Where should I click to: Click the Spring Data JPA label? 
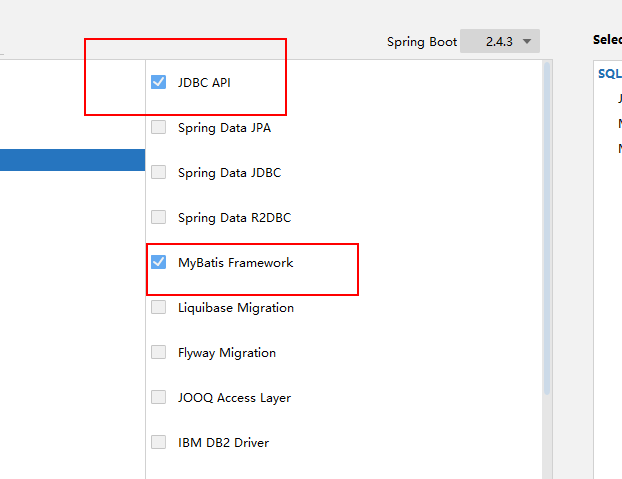tap(224, 127)
